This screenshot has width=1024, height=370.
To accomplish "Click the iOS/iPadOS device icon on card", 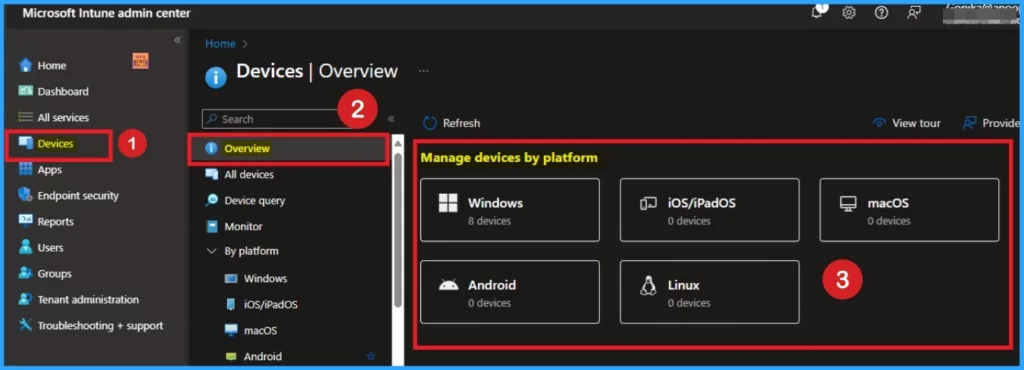I will [648, 204].
